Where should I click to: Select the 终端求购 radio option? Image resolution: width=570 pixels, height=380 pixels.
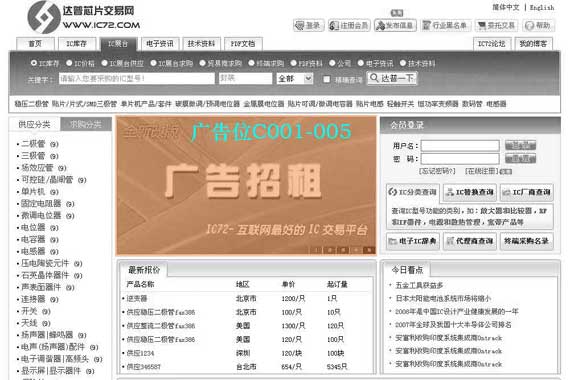click(x=251, y=63)
